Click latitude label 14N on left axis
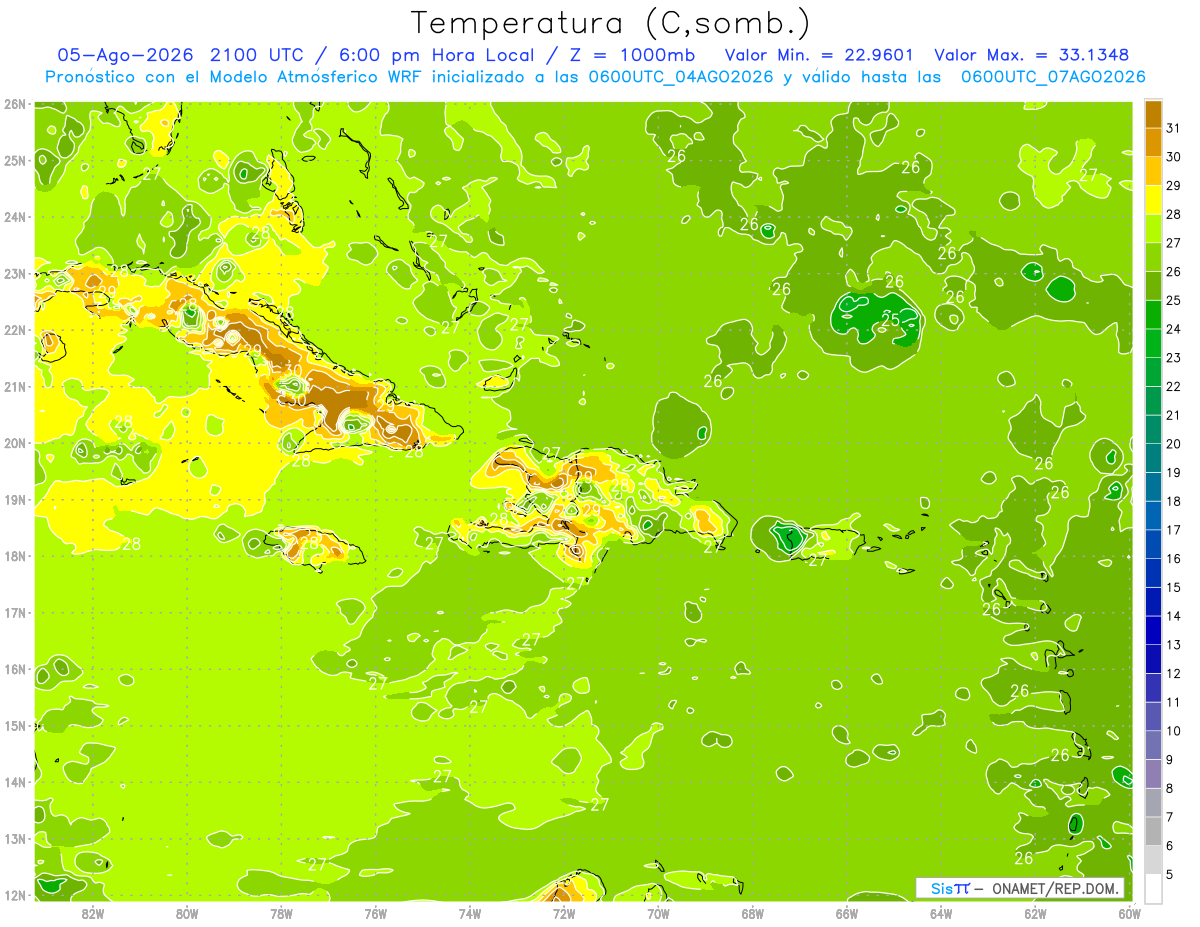1200x927 pixels. pos(14,782)
